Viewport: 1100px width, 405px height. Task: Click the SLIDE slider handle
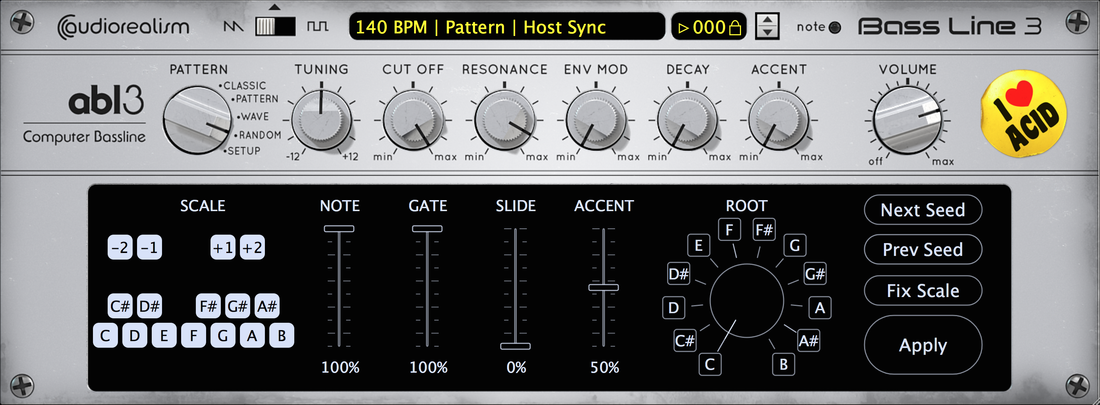[x=516, y=345]
